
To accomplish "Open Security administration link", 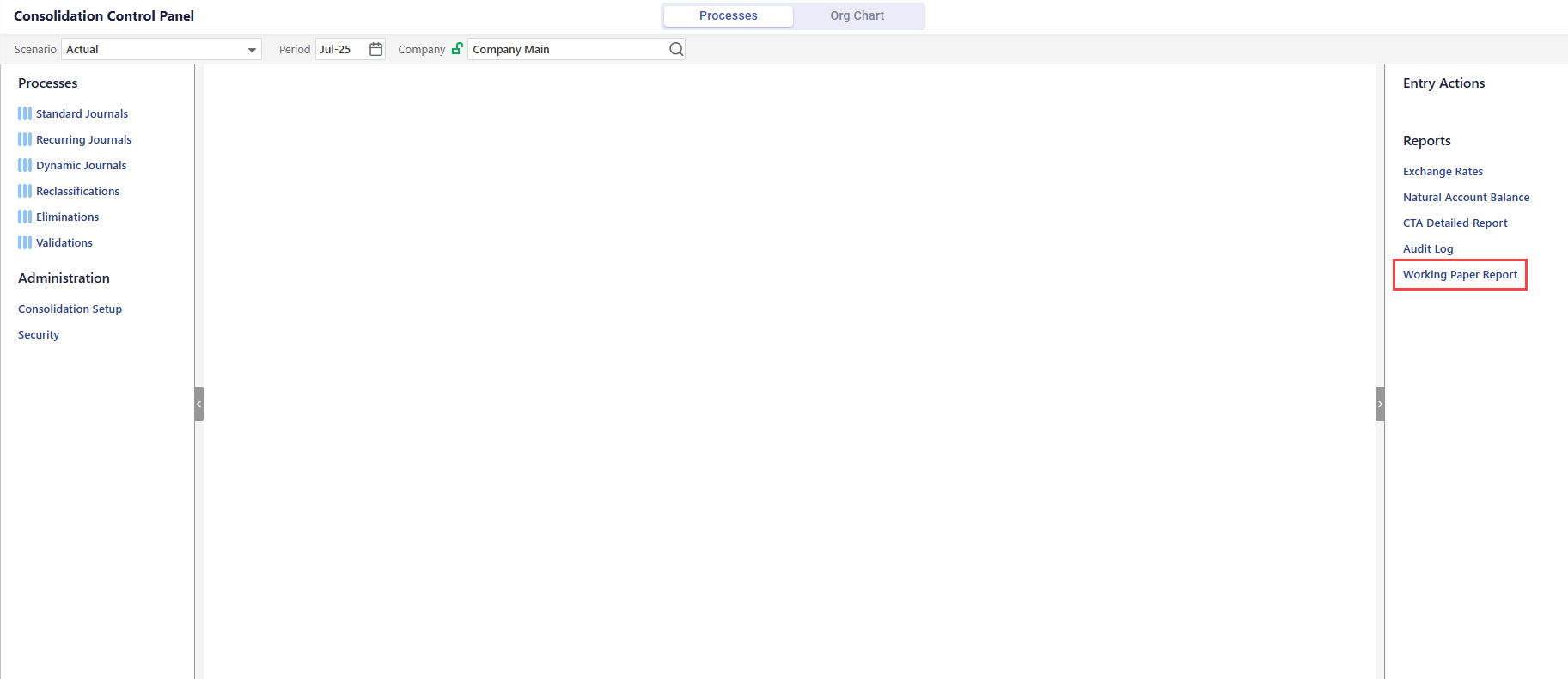I will click(39, 334).
